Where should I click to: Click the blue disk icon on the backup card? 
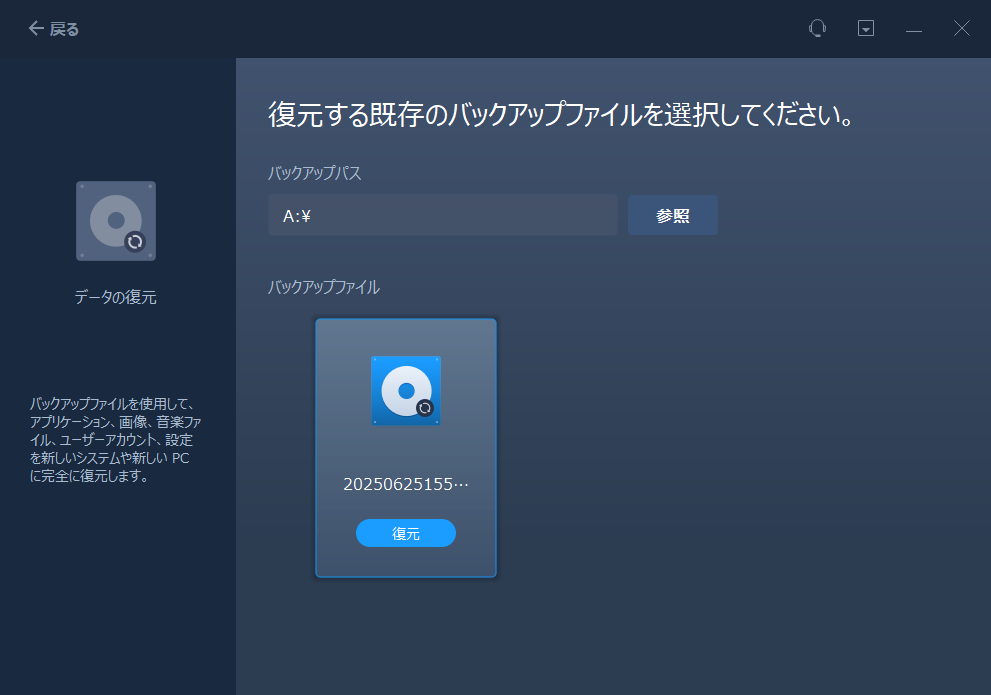(405, 391)
